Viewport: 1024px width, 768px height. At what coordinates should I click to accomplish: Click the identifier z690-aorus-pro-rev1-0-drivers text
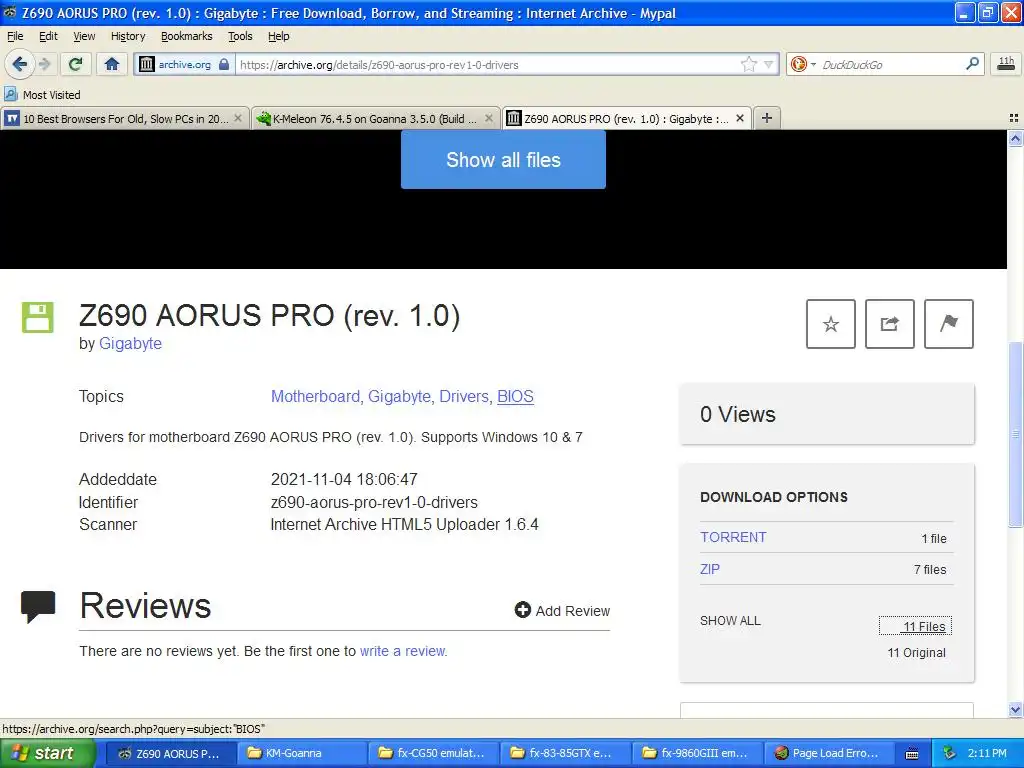(x=374, y=502)
